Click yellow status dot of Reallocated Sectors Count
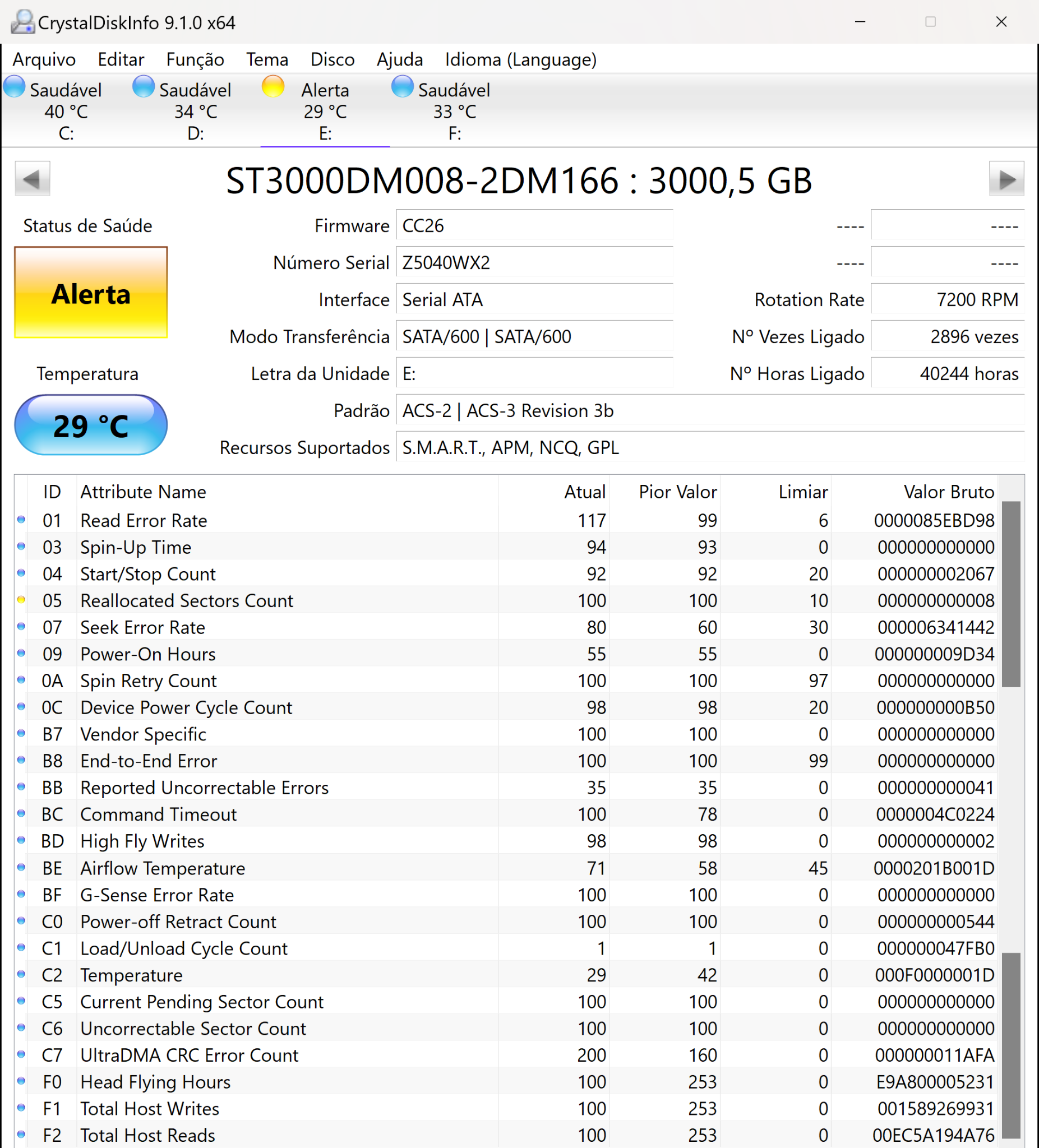 point(21,600)
